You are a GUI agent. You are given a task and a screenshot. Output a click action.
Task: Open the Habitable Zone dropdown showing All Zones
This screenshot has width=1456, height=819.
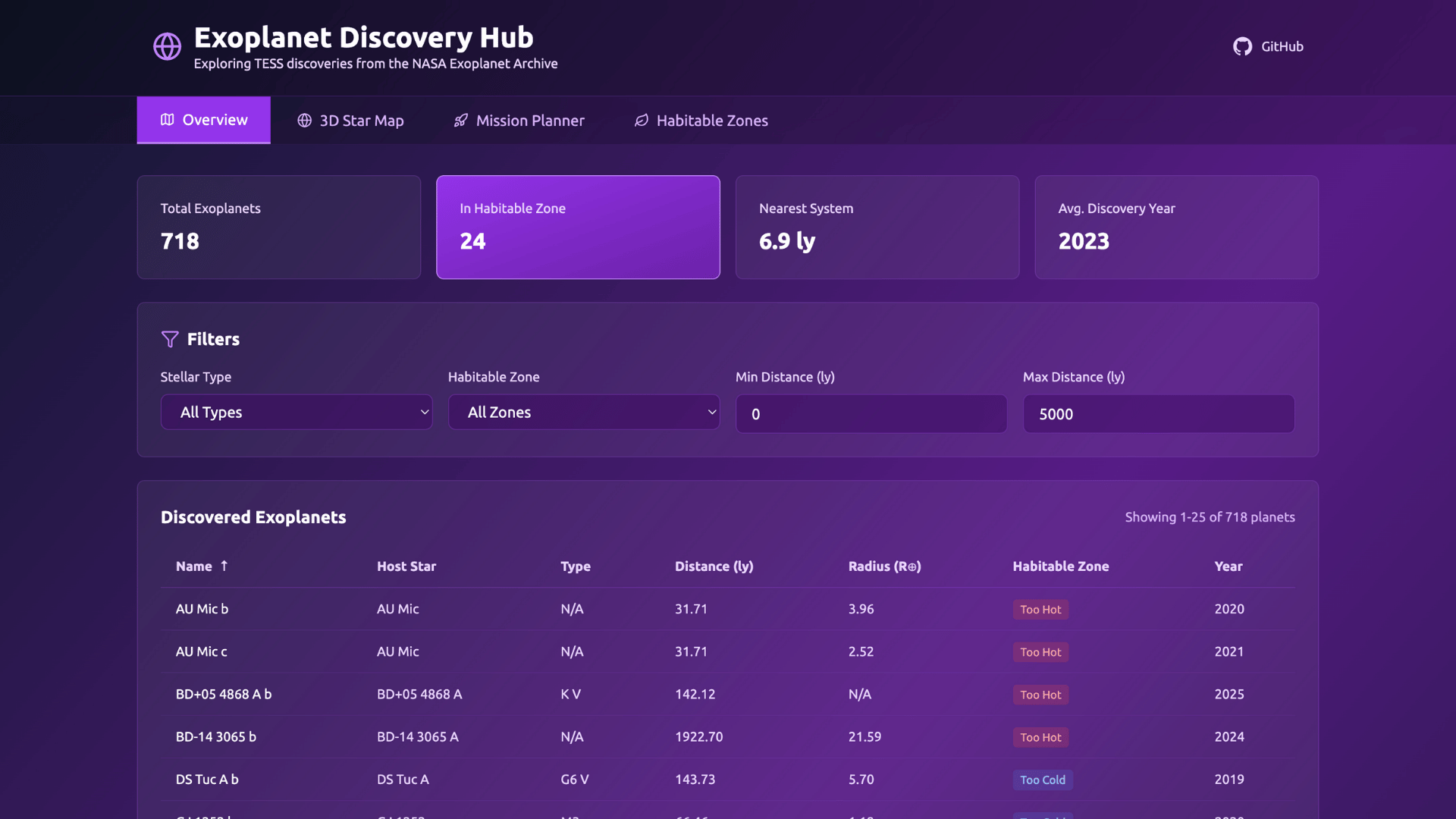(x=584, y=412)
